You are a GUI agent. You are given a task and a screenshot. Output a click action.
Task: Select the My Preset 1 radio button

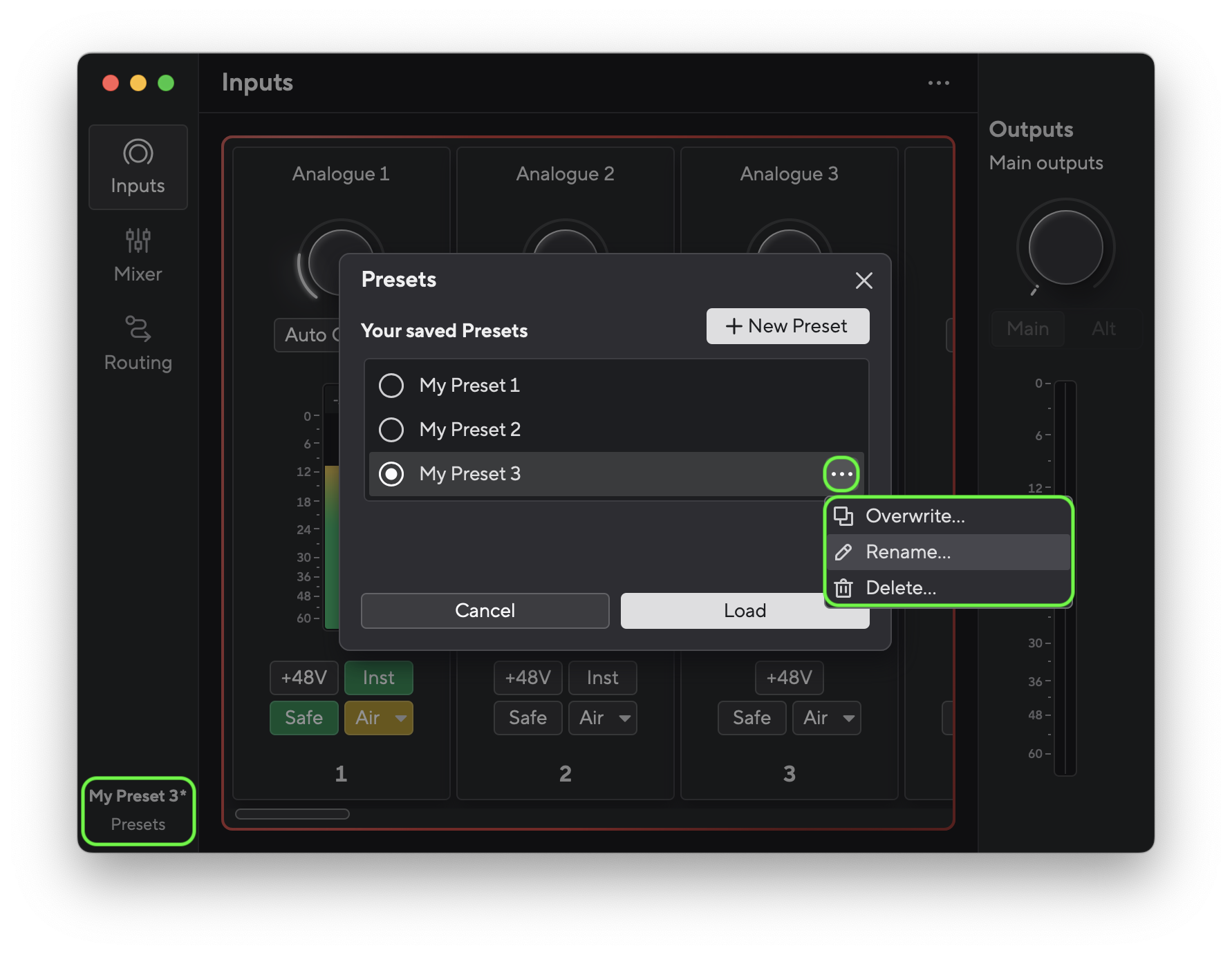click(391, 386)
